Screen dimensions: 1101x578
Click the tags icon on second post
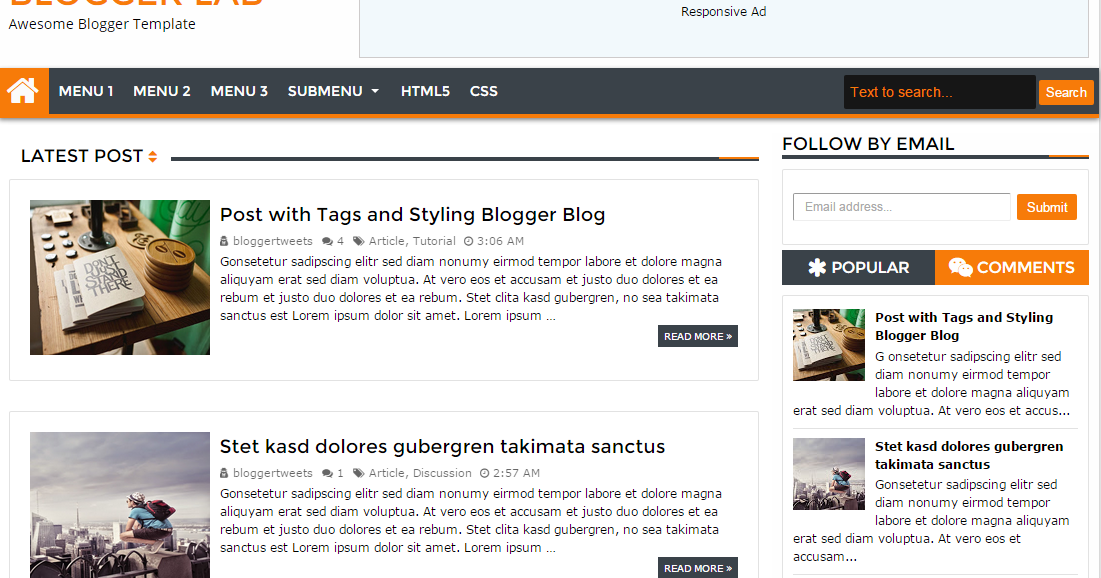tap(359, 473)
